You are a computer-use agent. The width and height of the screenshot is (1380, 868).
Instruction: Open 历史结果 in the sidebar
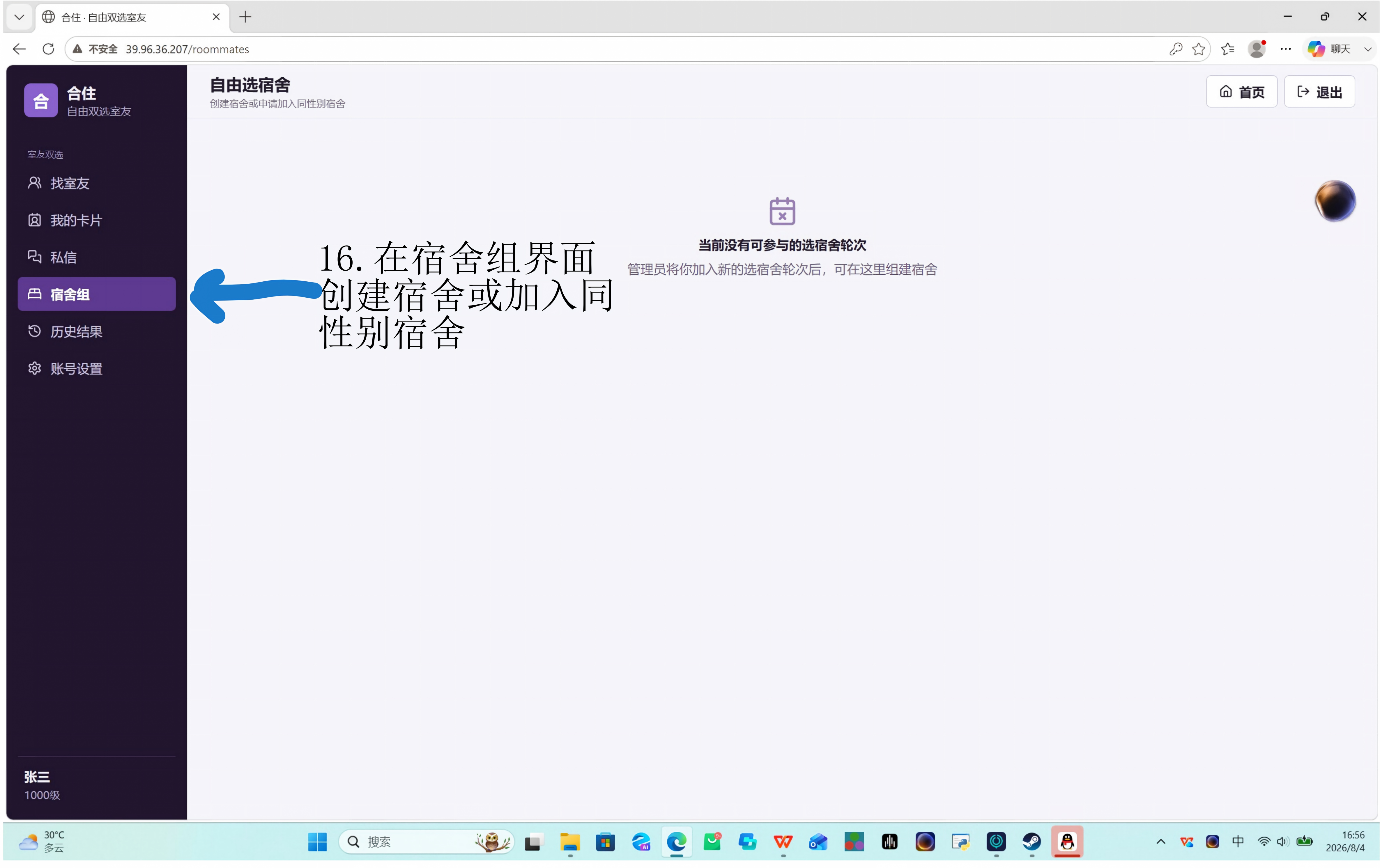[x=96, y=331]
